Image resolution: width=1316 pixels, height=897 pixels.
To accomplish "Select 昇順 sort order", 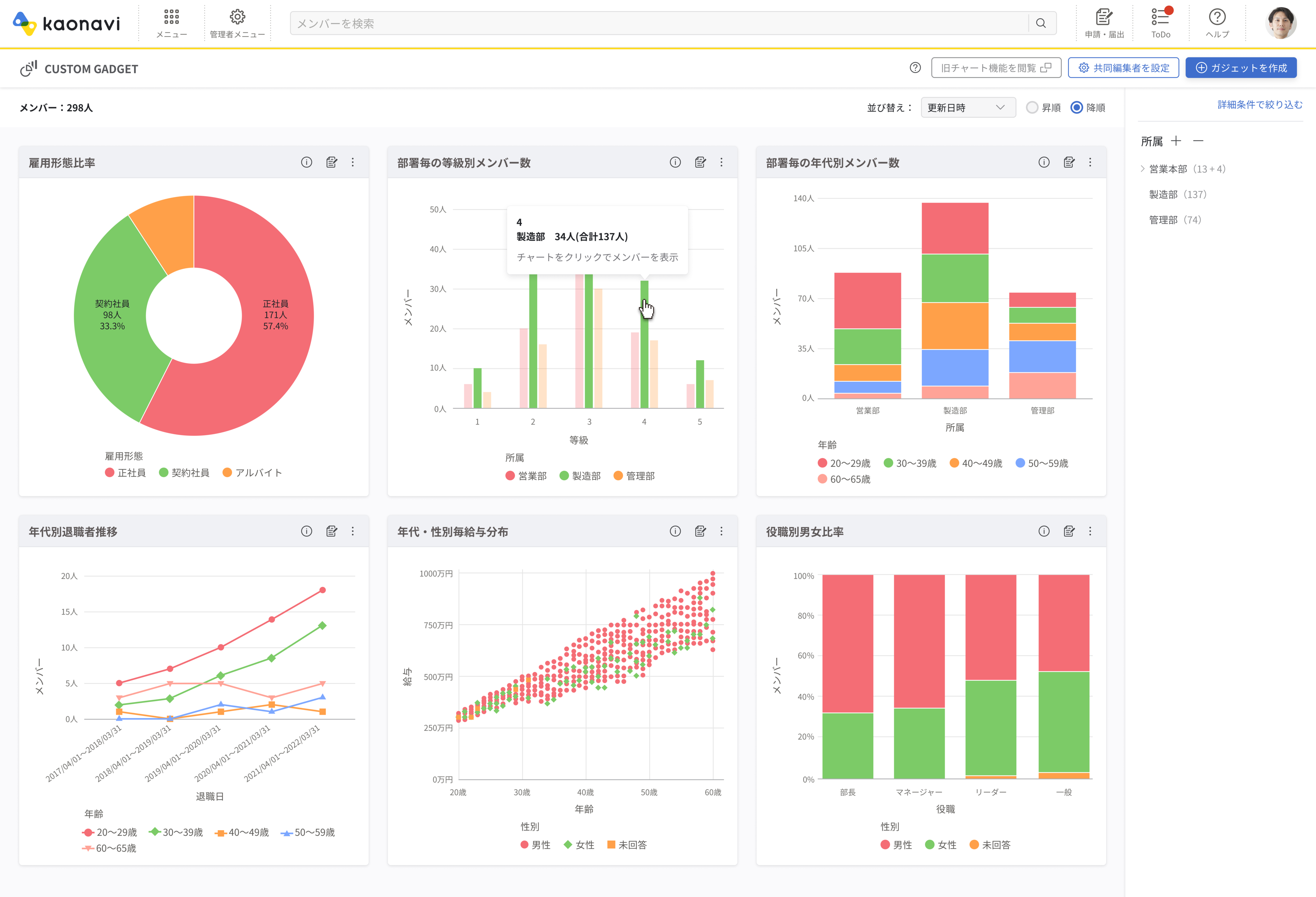I will pyautogui.click(x=1032, y=108).
